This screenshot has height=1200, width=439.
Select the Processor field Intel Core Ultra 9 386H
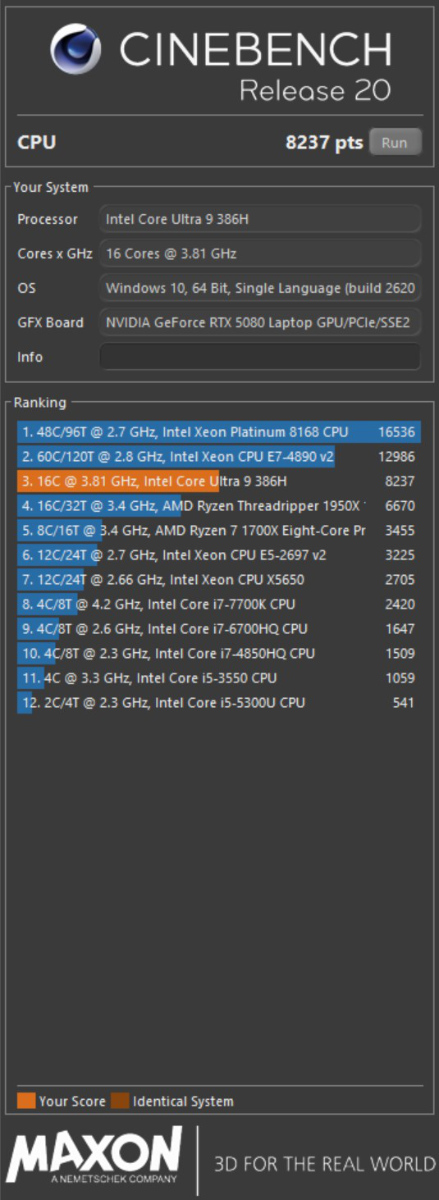pos(260,219)
